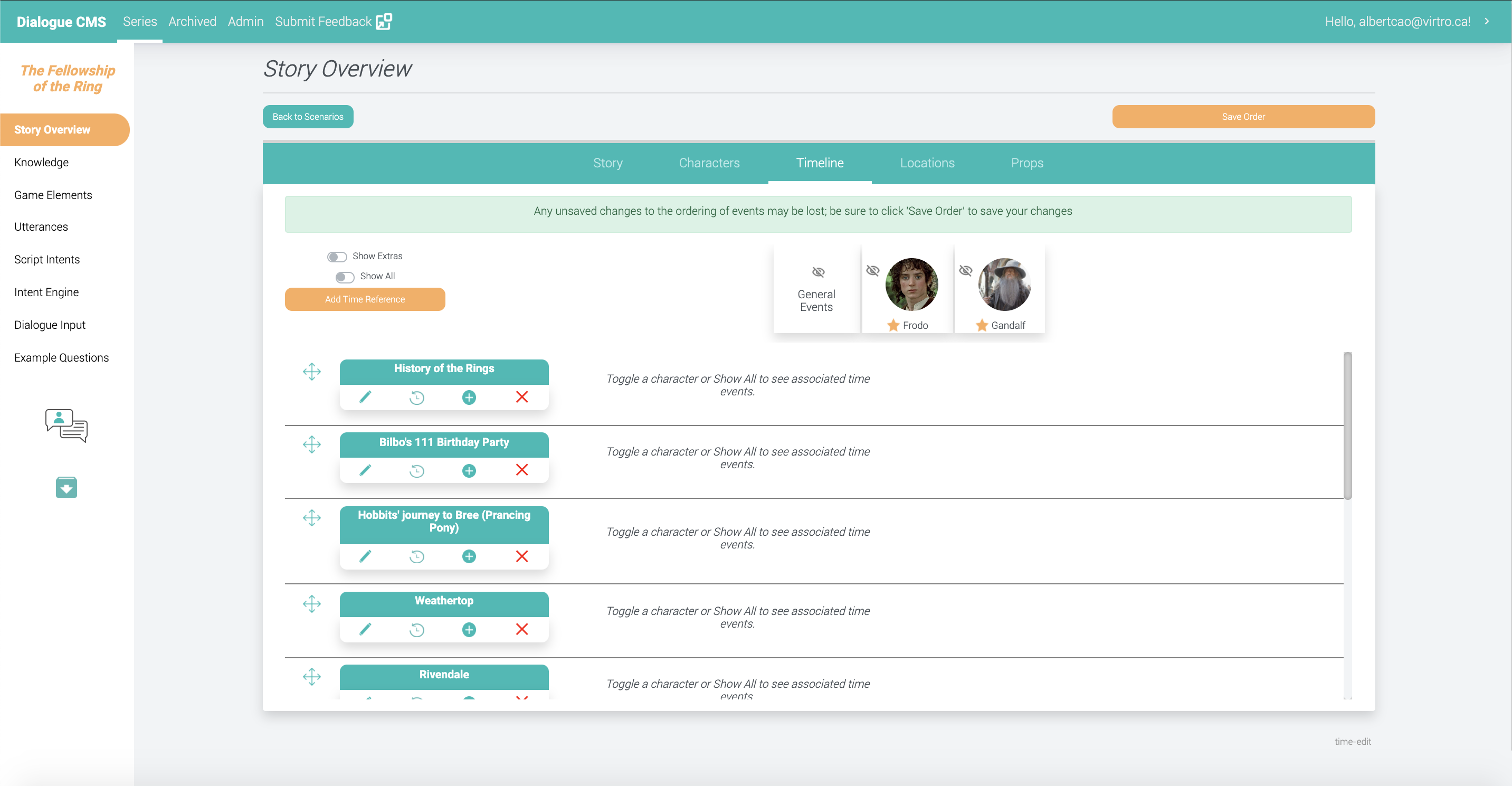The width and height of the screenshot is (1512, 786).
Task: Click the Save Order button
Action: coord(1243,116)
